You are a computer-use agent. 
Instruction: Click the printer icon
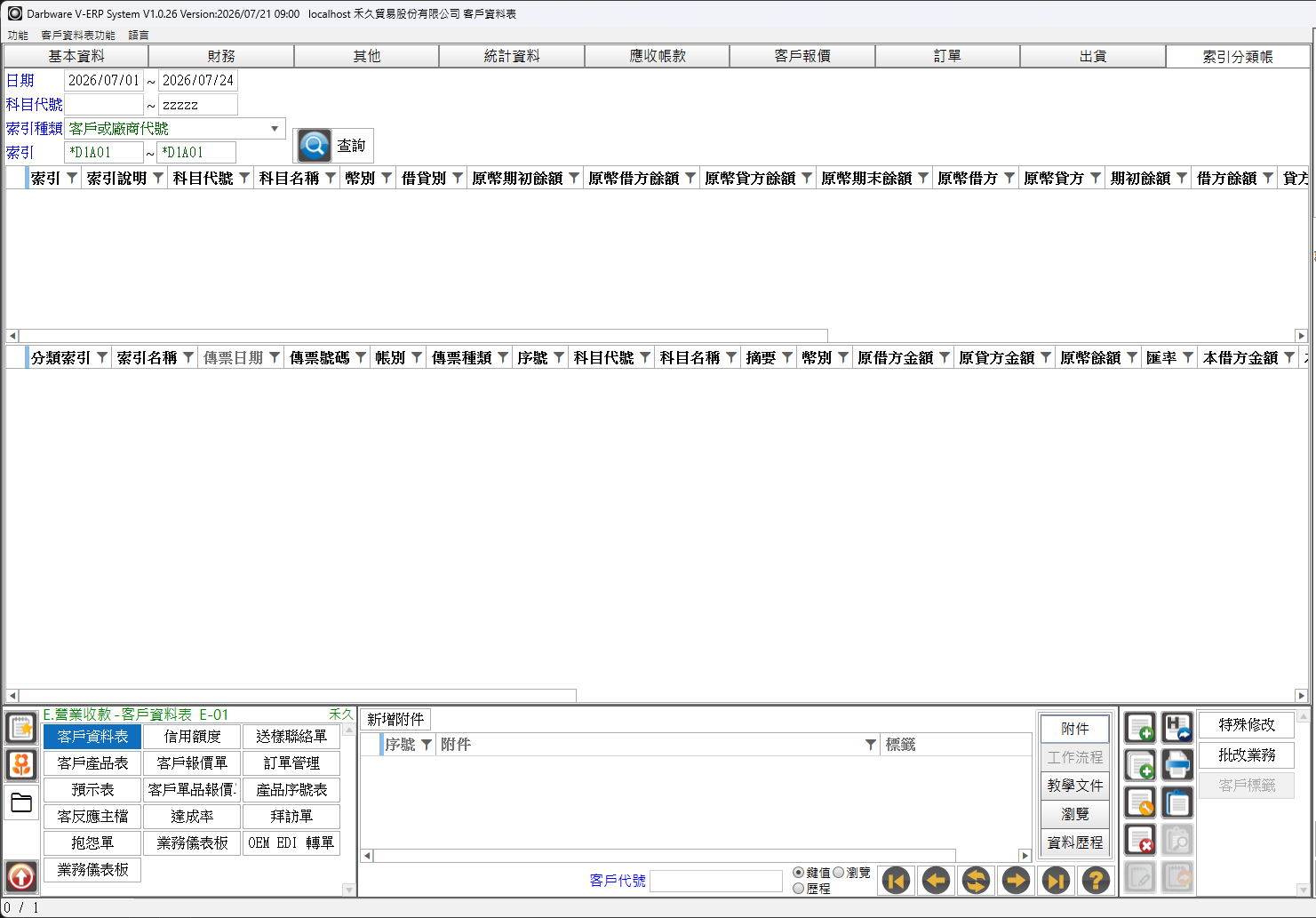click(1177, 765)
